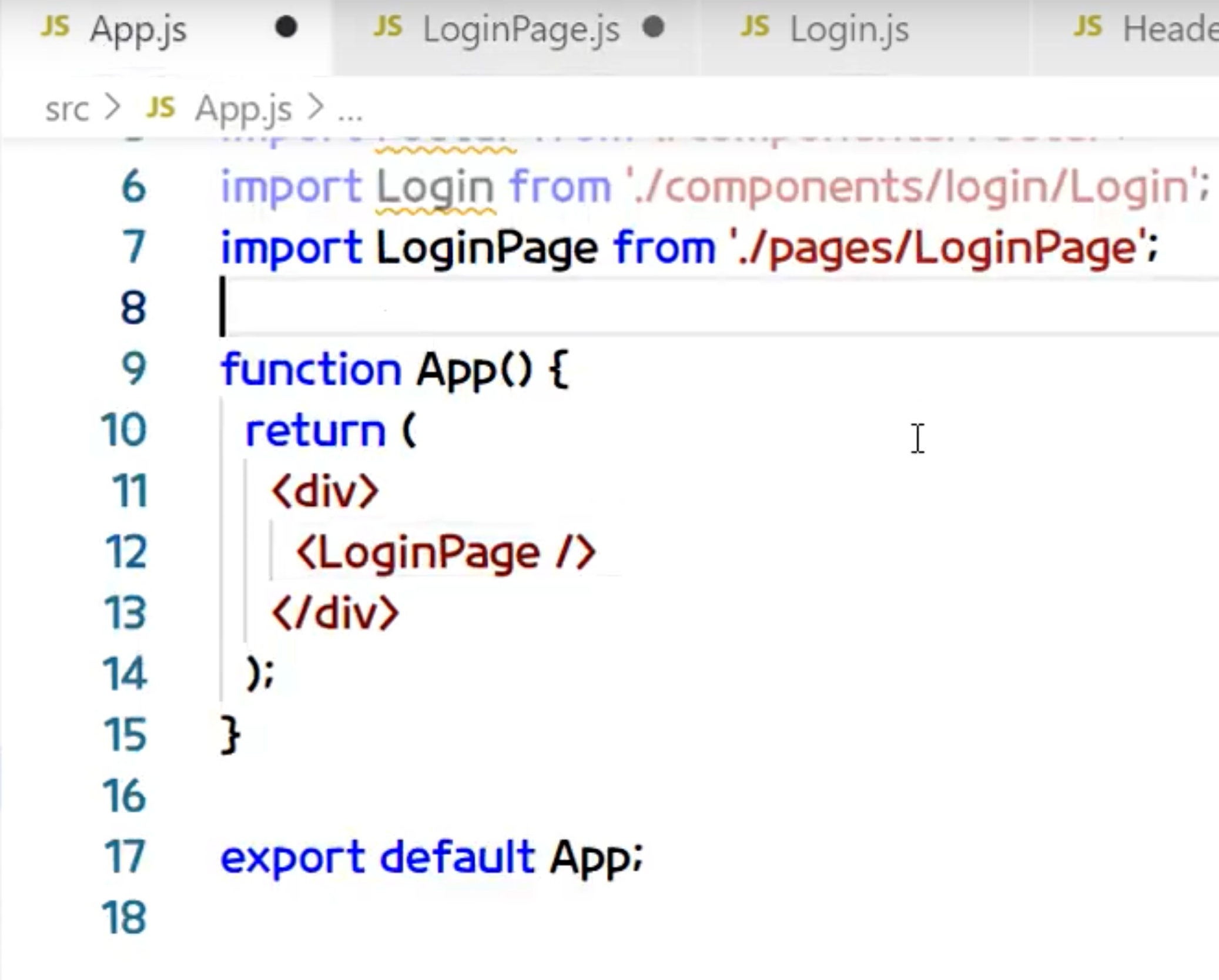Viewport: 1219px width, 980px height.
Task: Click the JS icon on LoginPage.js tab
Action: [x=388, y=28]
